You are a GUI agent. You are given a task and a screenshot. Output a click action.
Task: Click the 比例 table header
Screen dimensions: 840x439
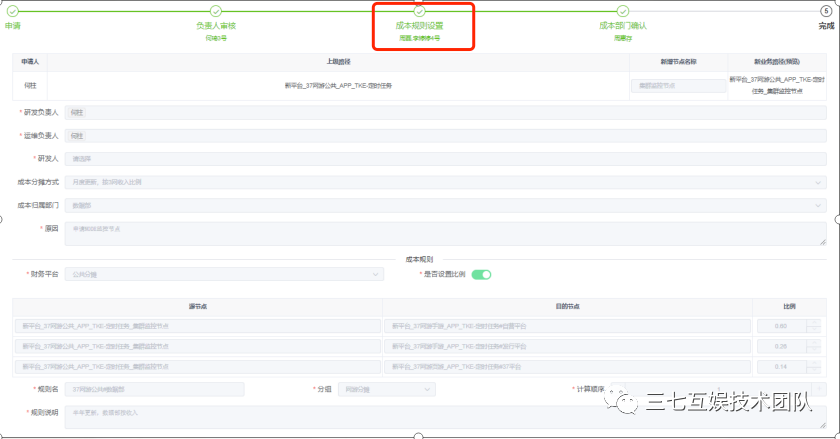pyautogui.click(x=789, y=307)
